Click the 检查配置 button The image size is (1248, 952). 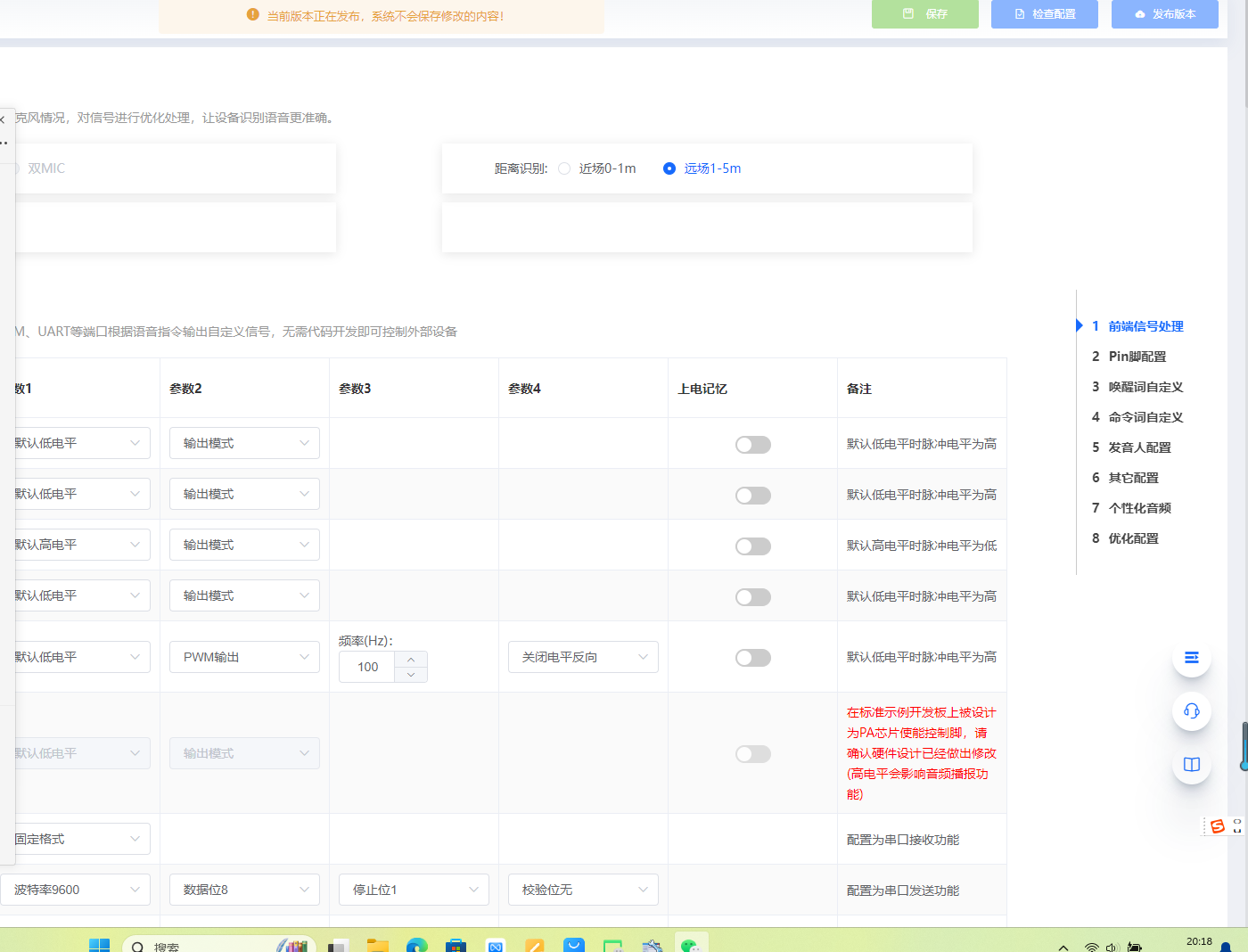click(1044, 14)
